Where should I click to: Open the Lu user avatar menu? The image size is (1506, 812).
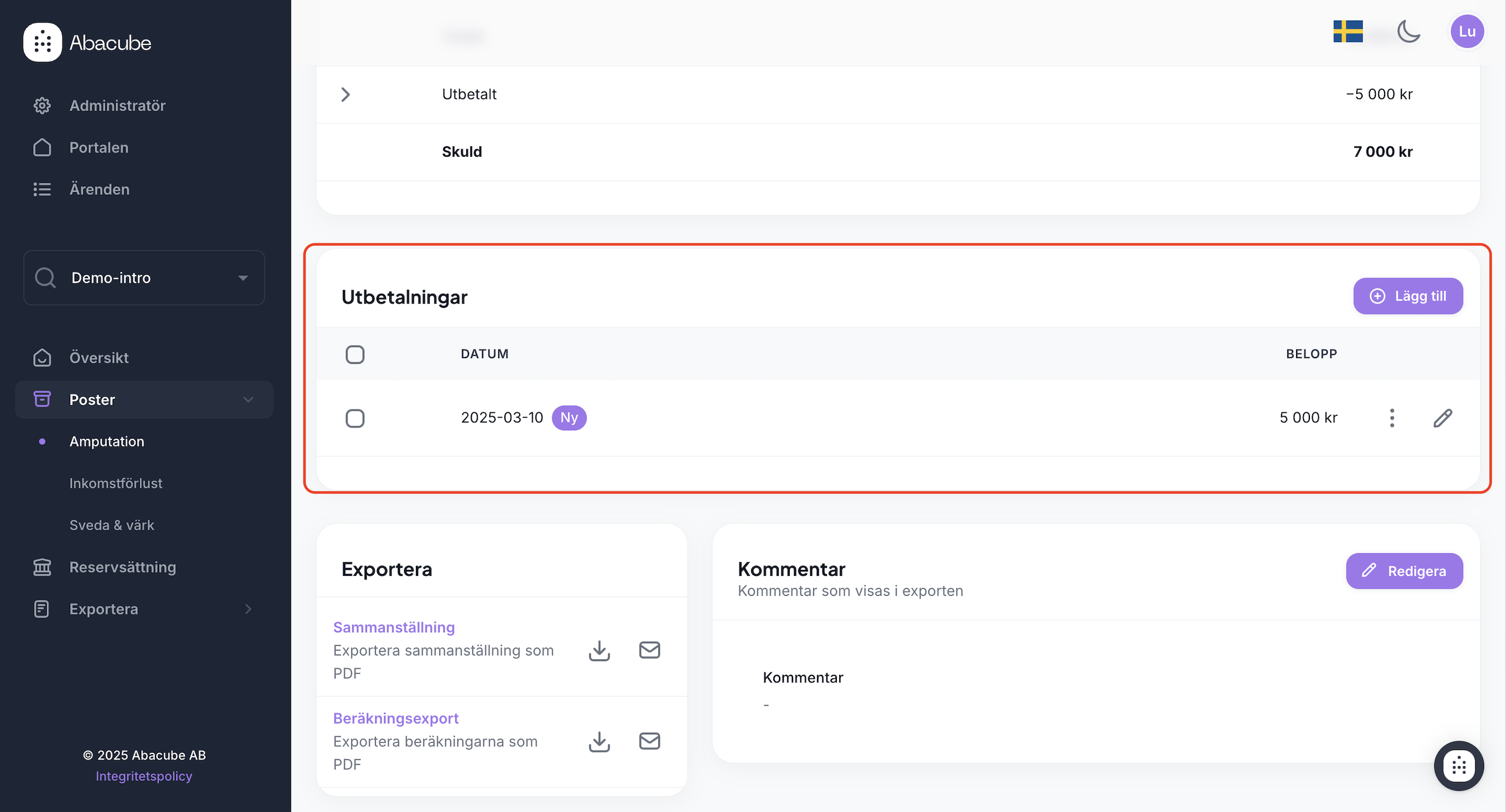(x=1466, y=32)
